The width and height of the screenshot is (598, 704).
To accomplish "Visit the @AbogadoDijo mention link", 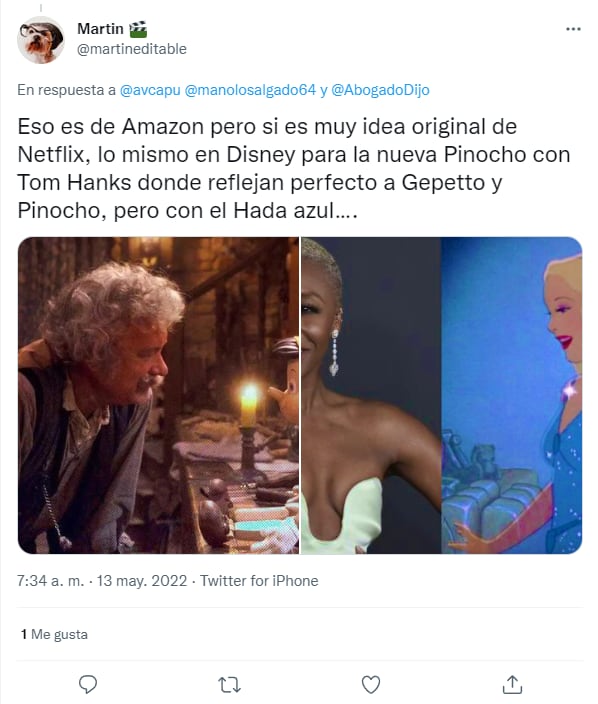I will click(x=380, y=90).
